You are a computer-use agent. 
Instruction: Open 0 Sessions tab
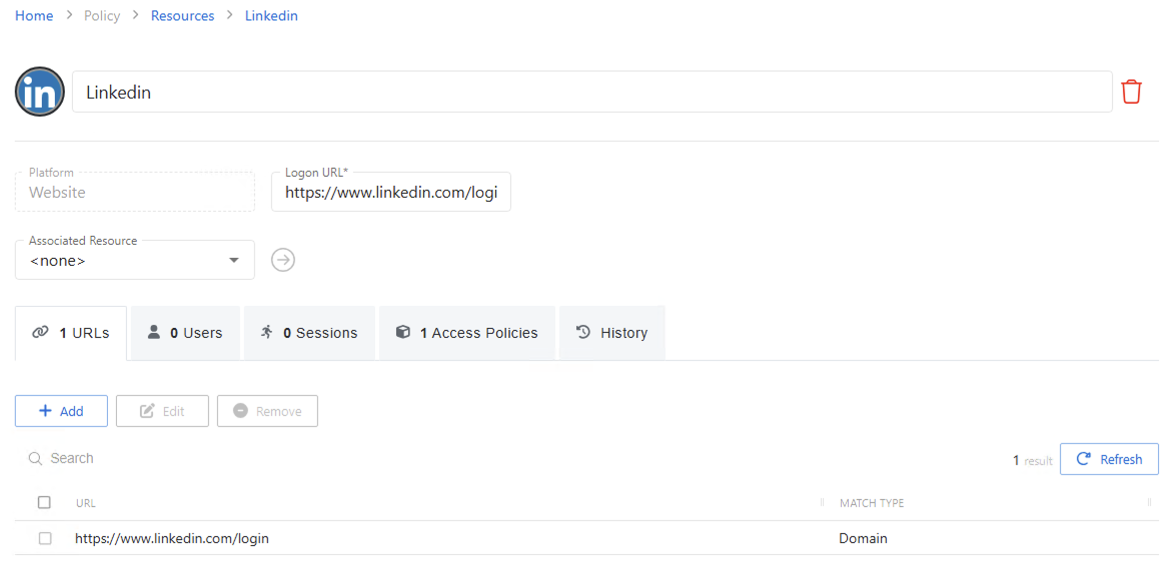(x=309, y=333)
